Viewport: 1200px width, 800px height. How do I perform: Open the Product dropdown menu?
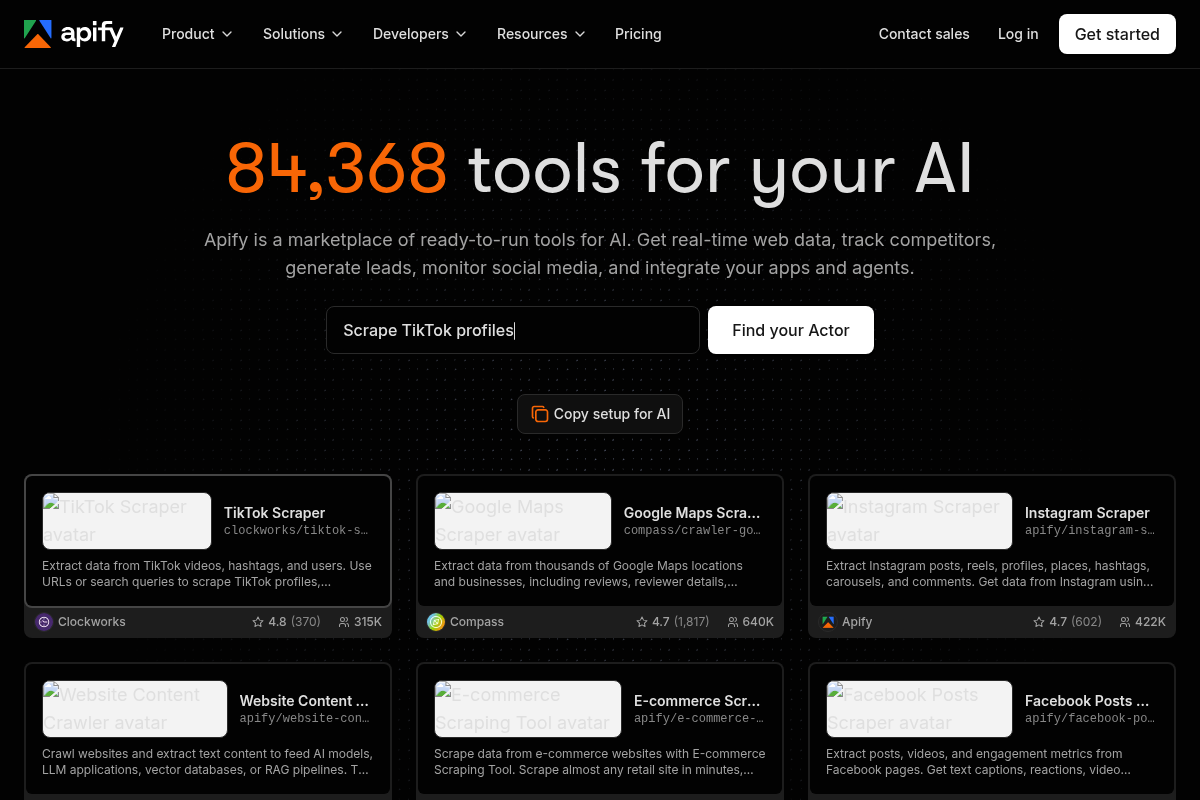tap(197, 34)
